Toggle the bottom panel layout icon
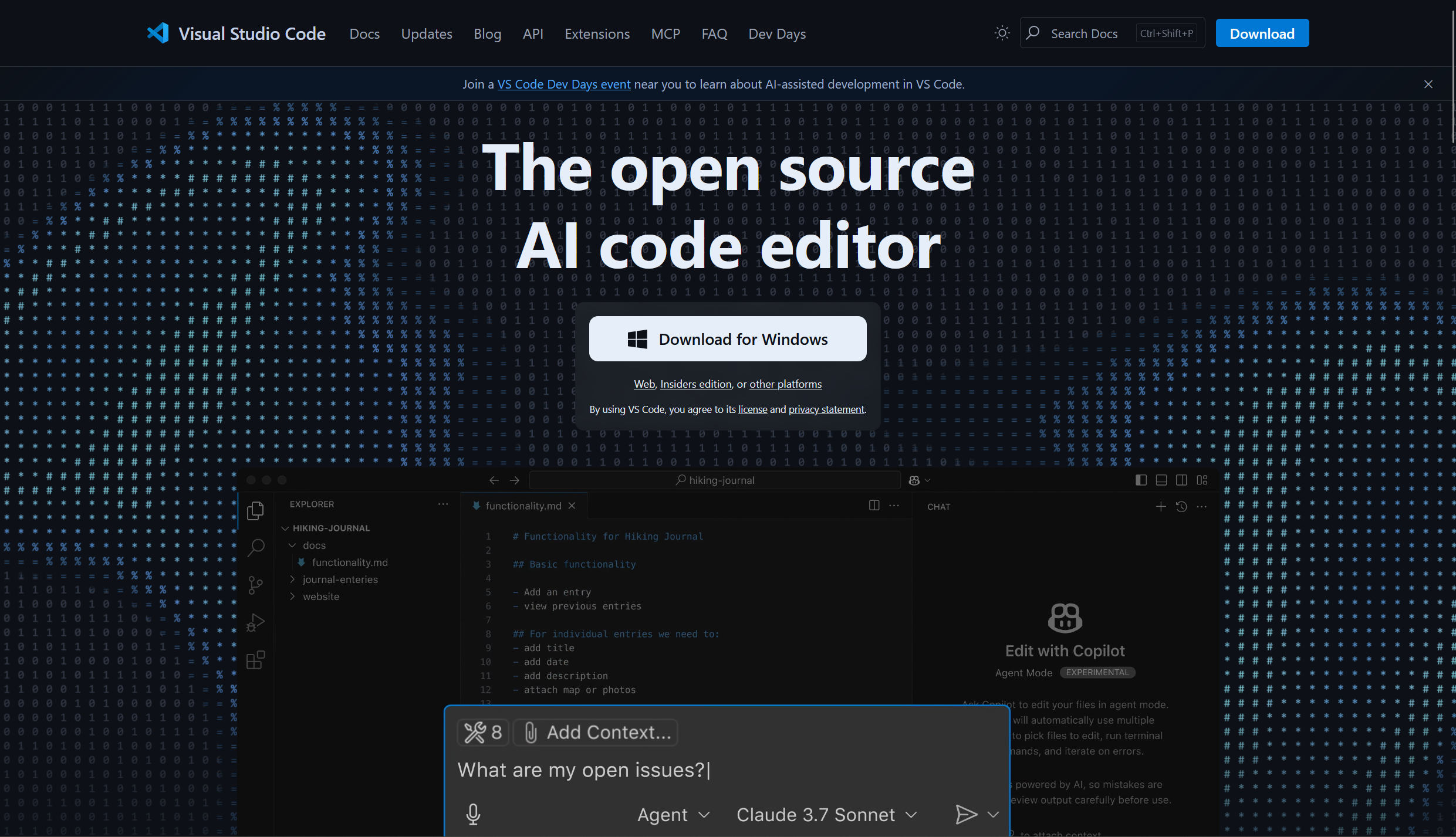 [x=1161, y=480]
